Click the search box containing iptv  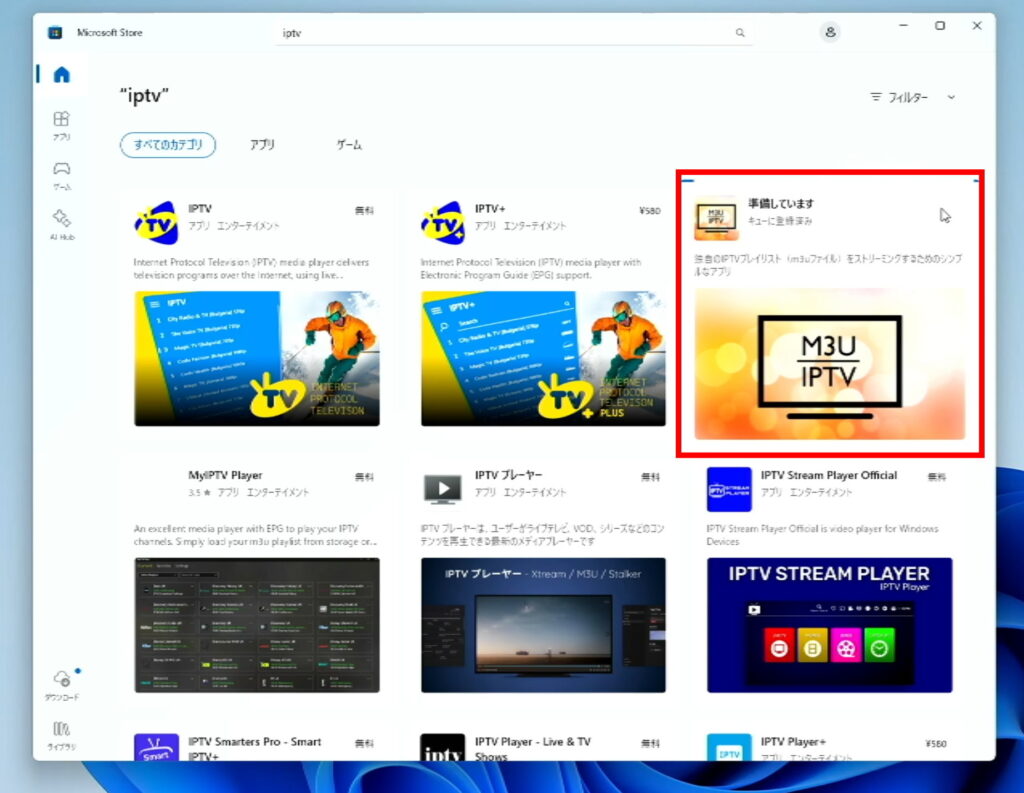click(x=505, y=33)
